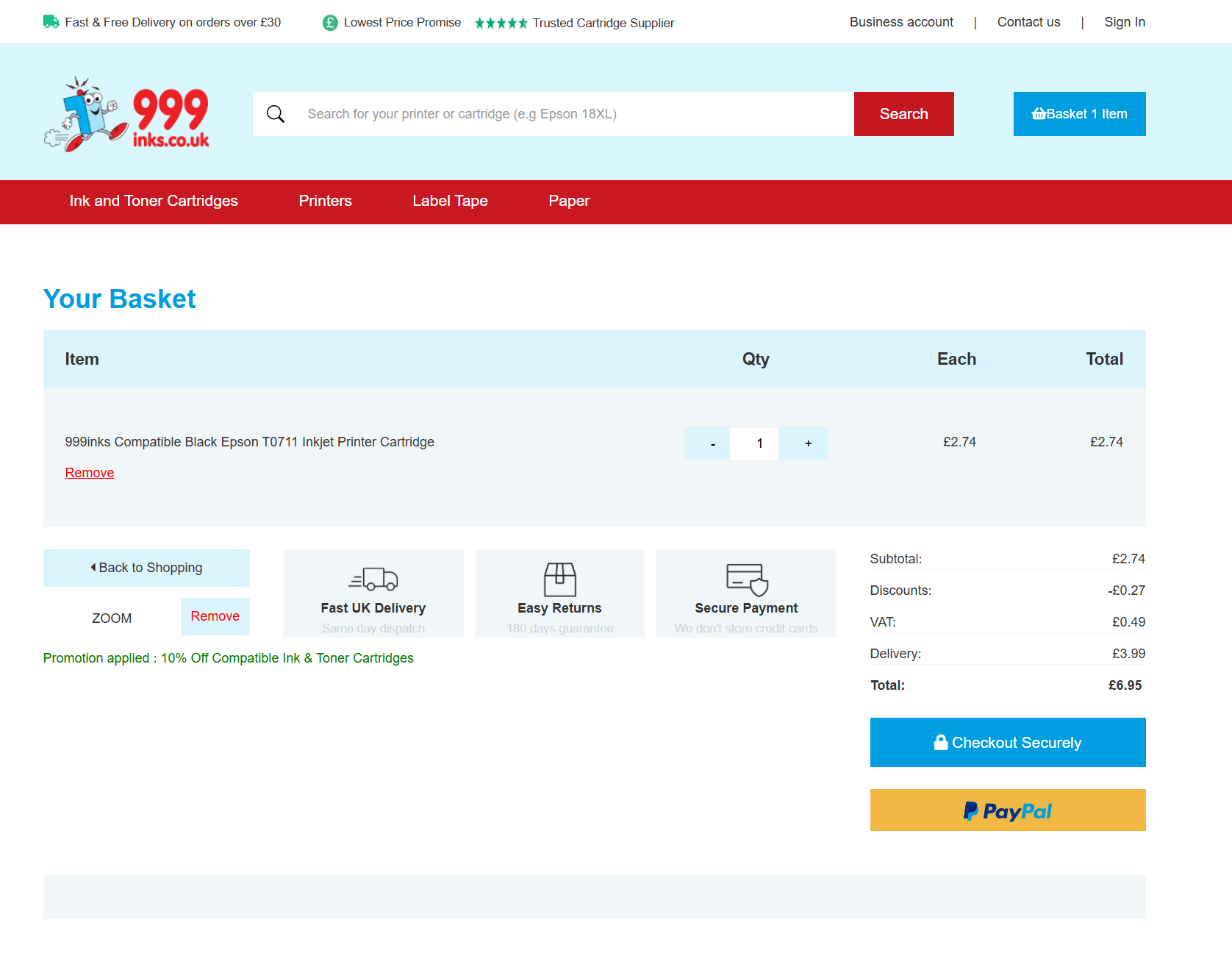Open the Printers menu
This screenshot has width=1232, height=956.
point(325,201)
